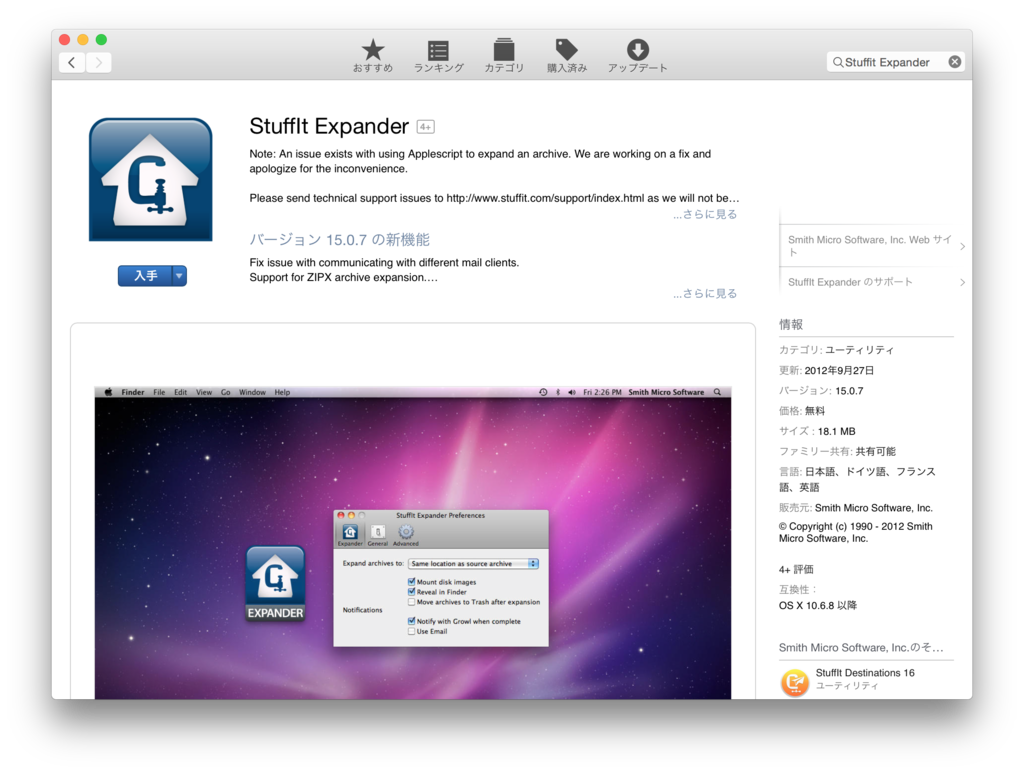Toggle Use Email checkbox
Screen dimensions: 1024x773
tap(411, 631)
